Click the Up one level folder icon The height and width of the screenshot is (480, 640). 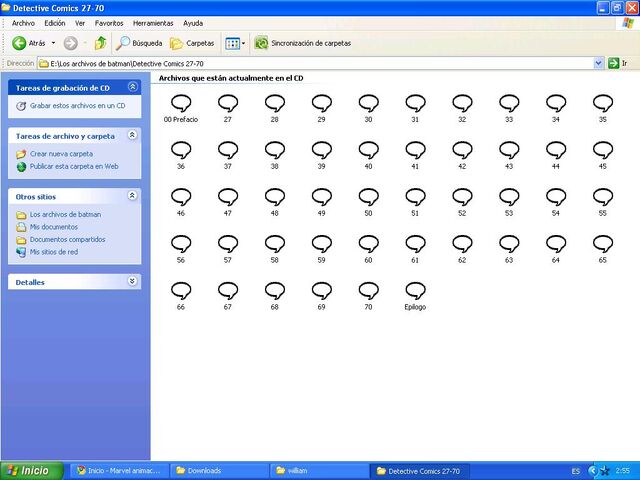pos(100,43)
